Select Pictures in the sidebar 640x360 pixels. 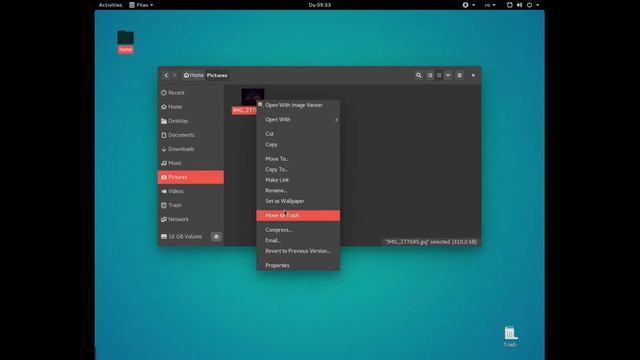point(191,177)
